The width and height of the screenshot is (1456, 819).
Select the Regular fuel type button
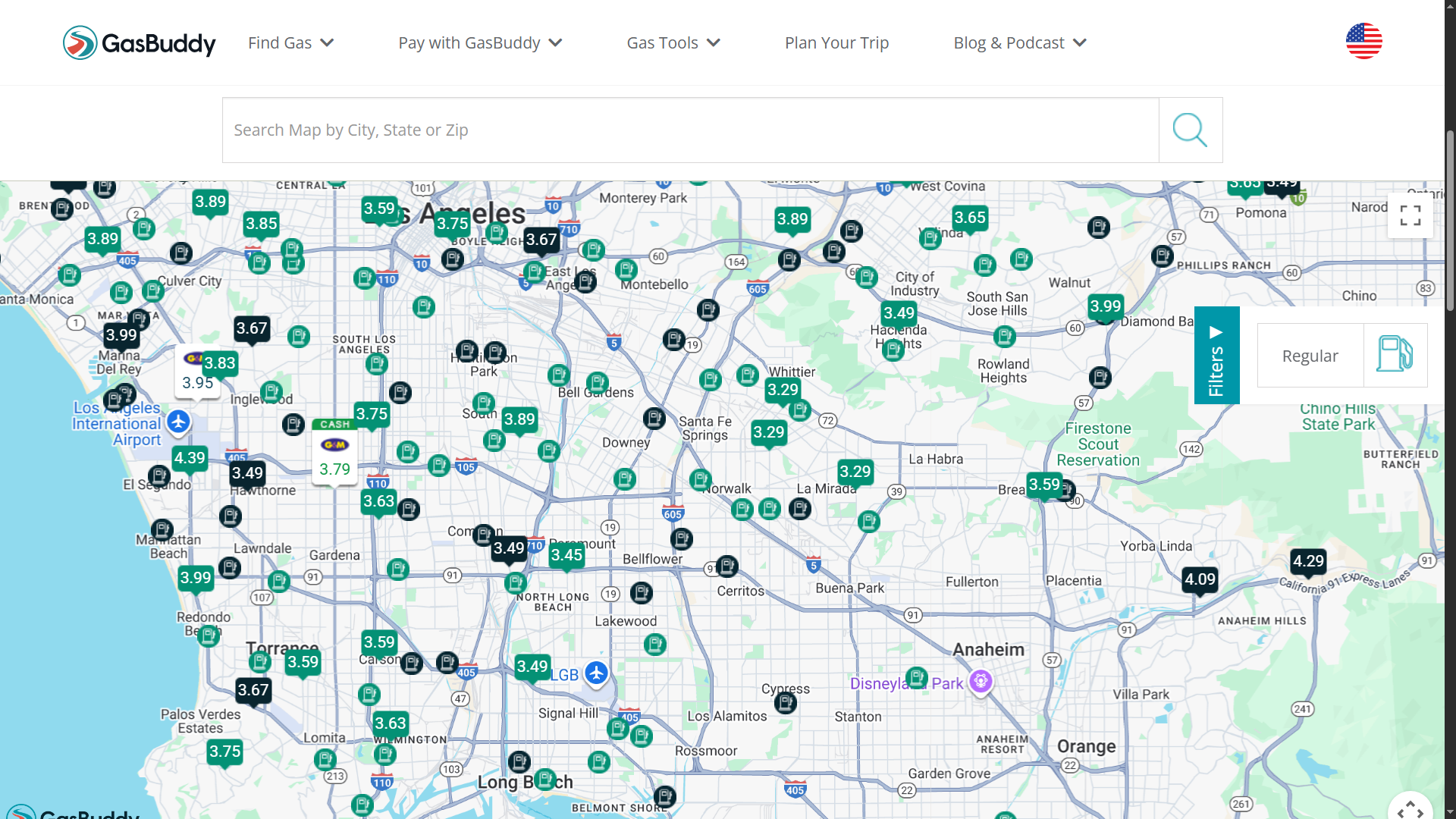(x=1310, y=356)
